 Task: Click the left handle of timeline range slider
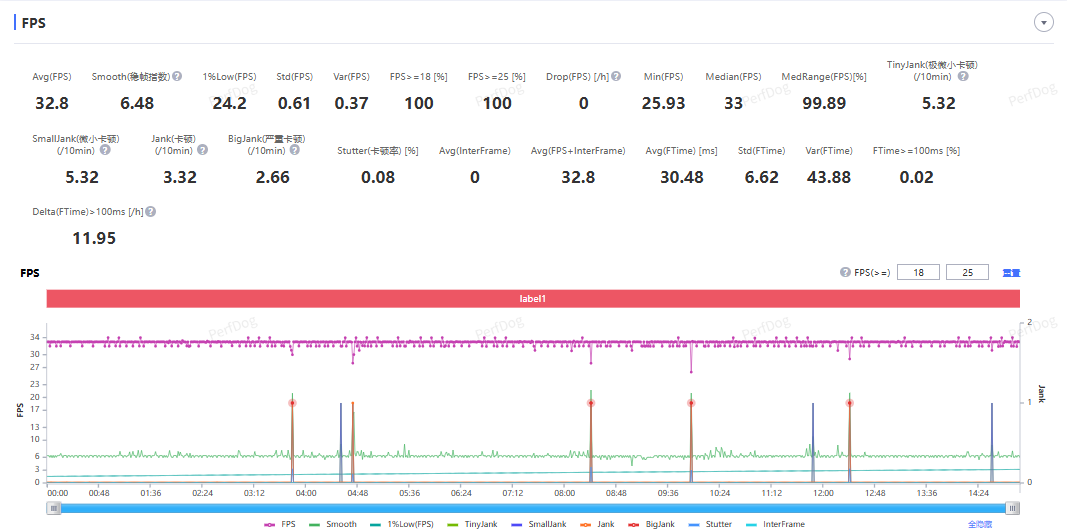pyautogui.click(x=54, y=508)
